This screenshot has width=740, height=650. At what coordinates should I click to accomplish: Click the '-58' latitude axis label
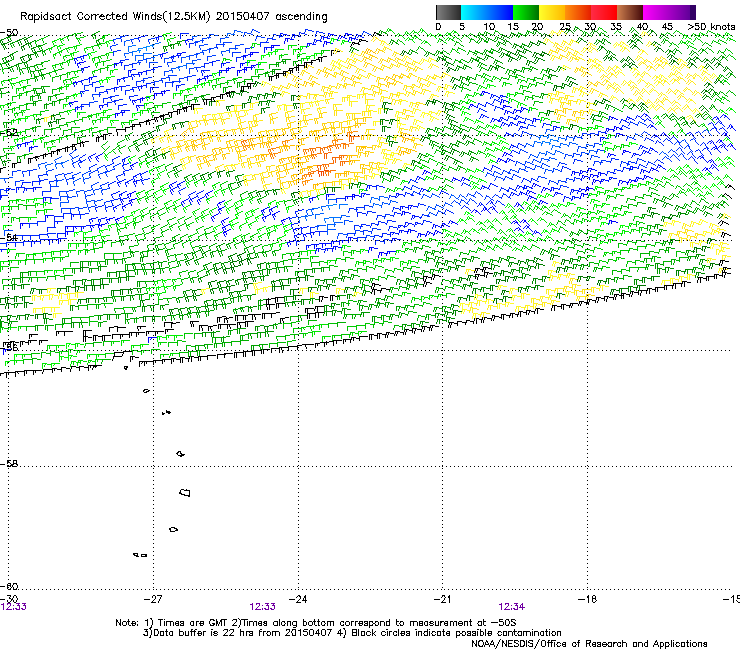tap(9, 464)
